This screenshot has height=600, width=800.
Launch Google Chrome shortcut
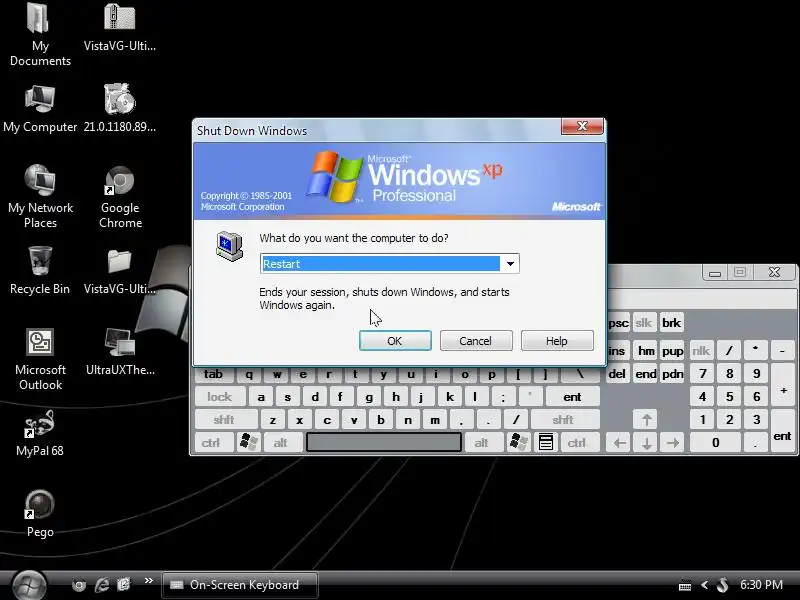(x=119, y=197)
